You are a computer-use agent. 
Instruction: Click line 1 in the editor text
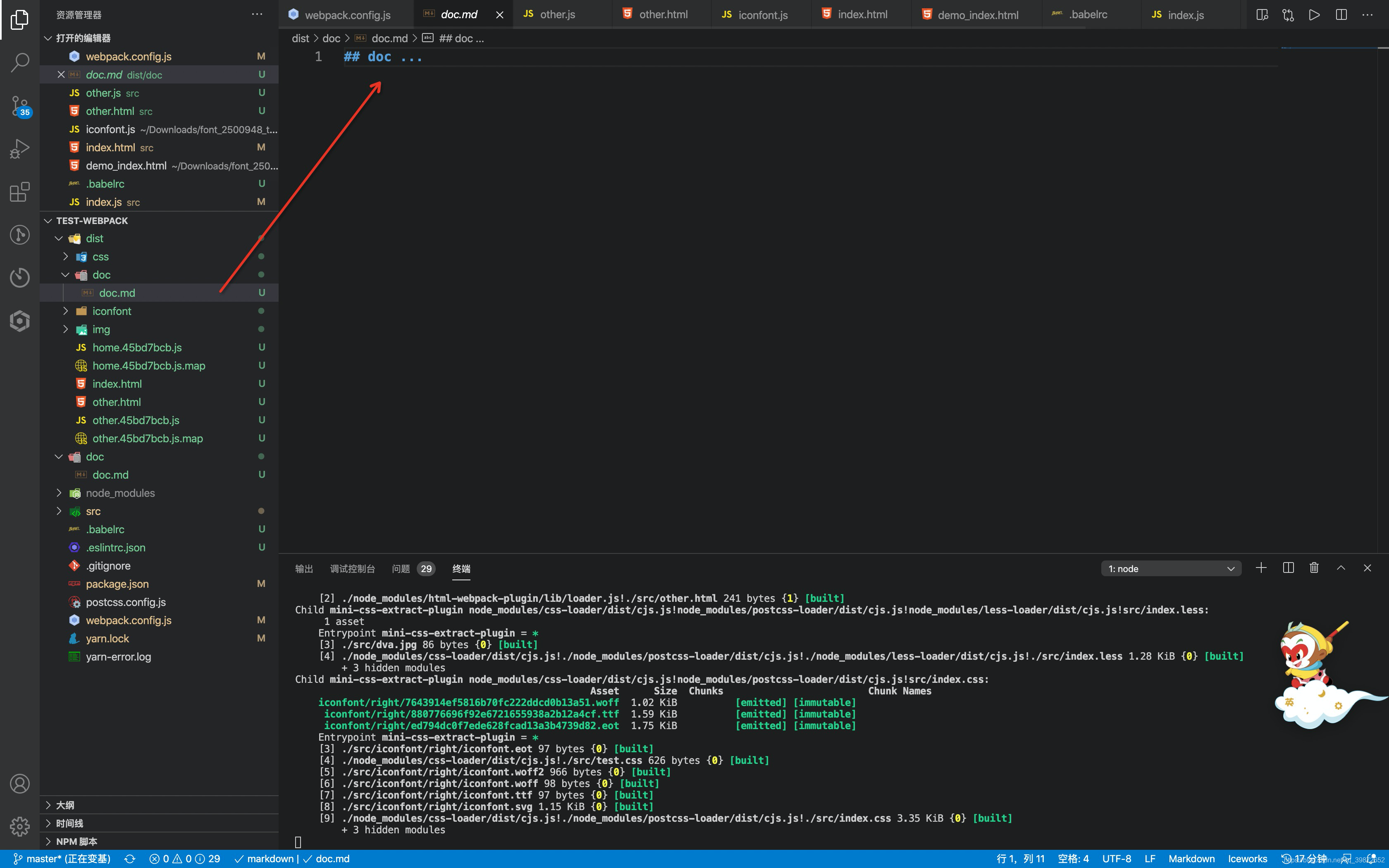tap(383, 57)
